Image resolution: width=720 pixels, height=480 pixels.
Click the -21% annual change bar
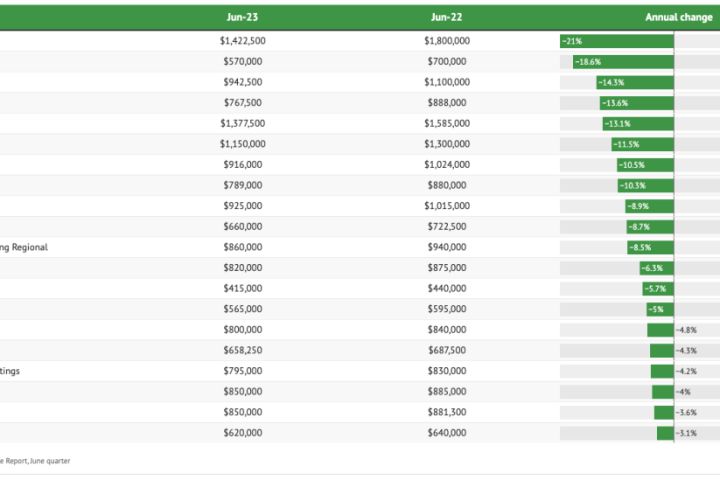[617, 41]
